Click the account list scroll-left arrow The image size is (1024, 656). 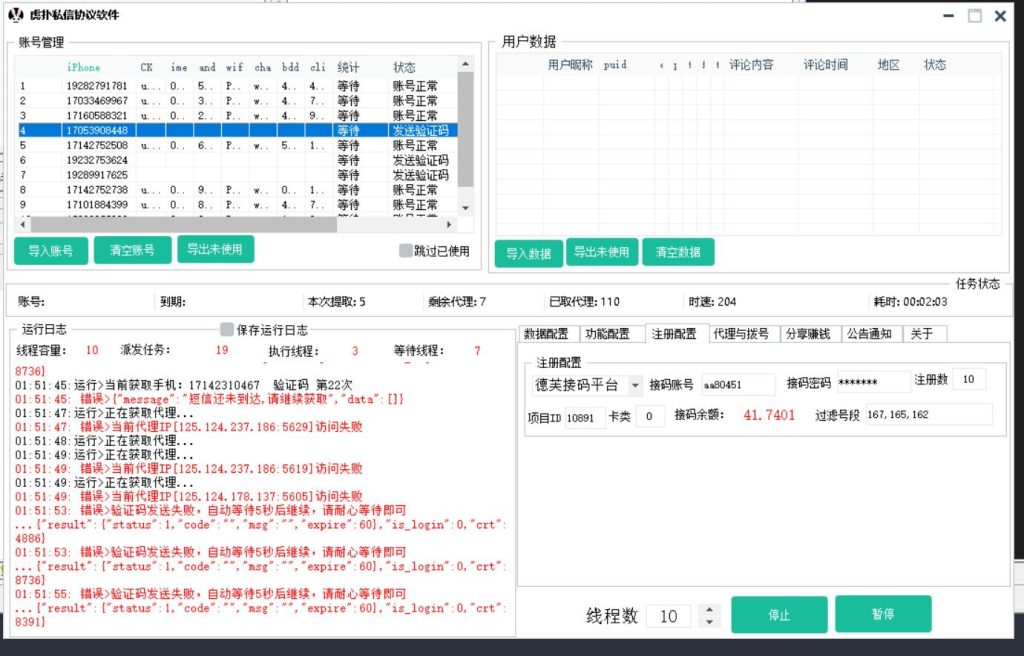coord(21,224)
